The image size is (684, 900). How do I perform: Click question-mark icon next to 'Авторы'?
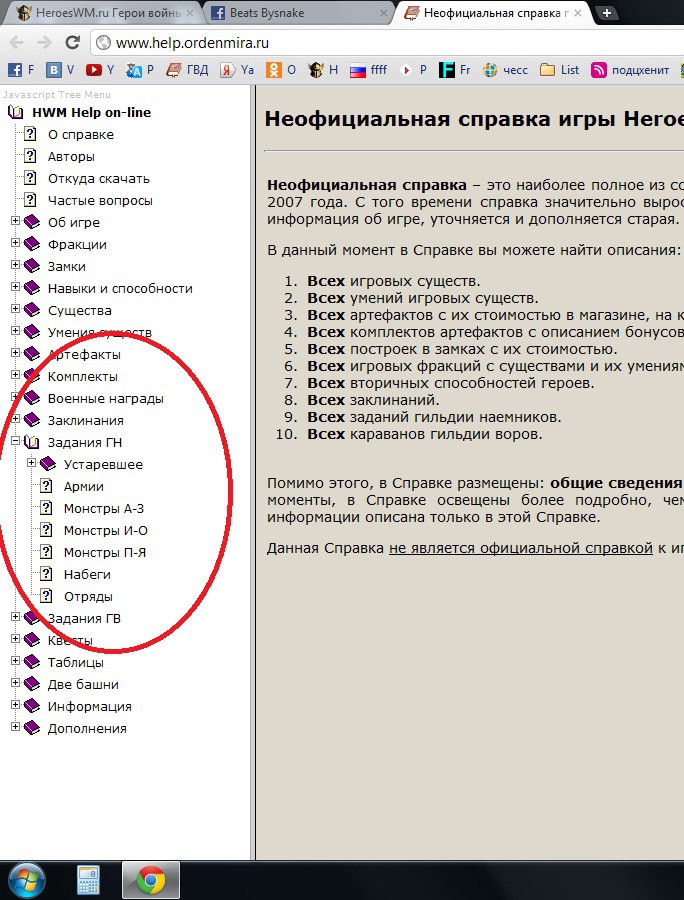[x=30, y=156]
